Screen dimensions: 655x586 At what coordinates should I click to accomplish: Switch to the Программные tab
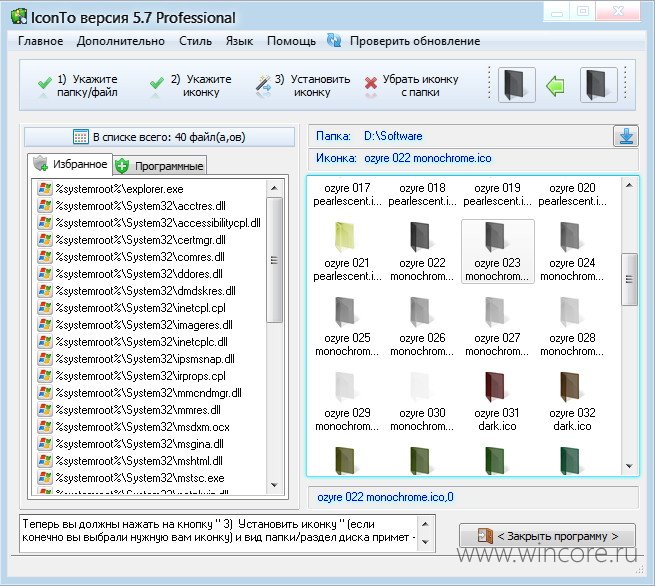tap(160, 166)
